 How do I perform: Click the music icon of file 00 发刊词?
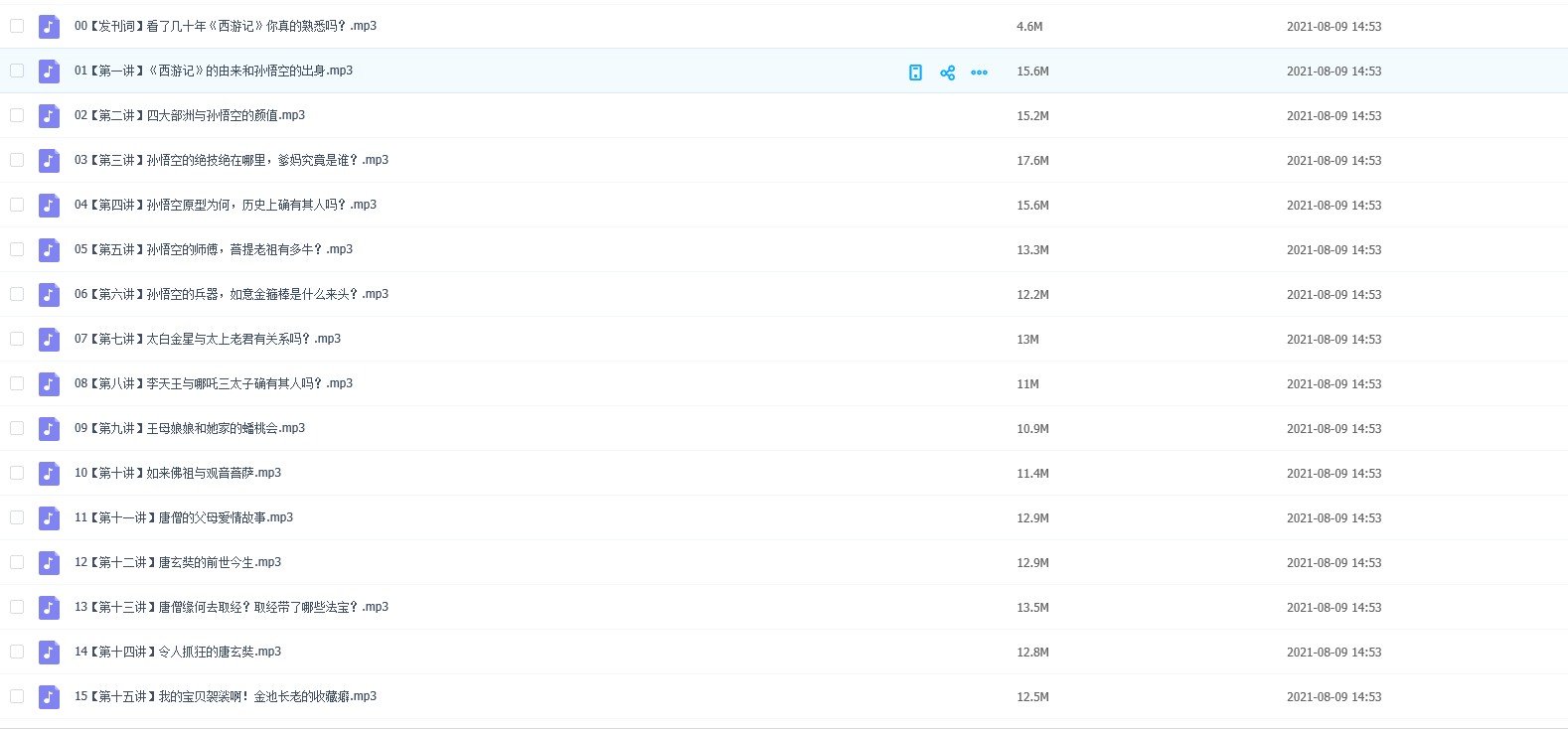[49, 27]
